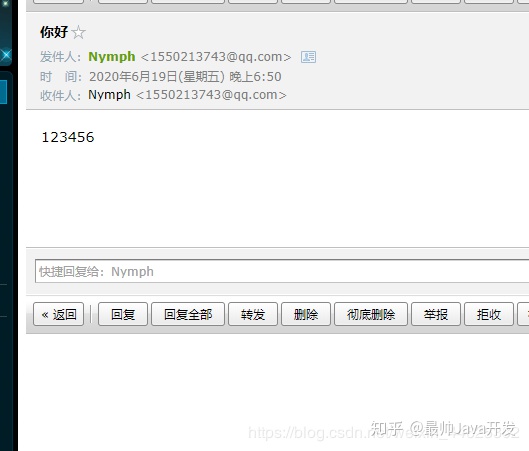Click the sender email address 1550213743@qq.com
529x451 pixels.
216,57
